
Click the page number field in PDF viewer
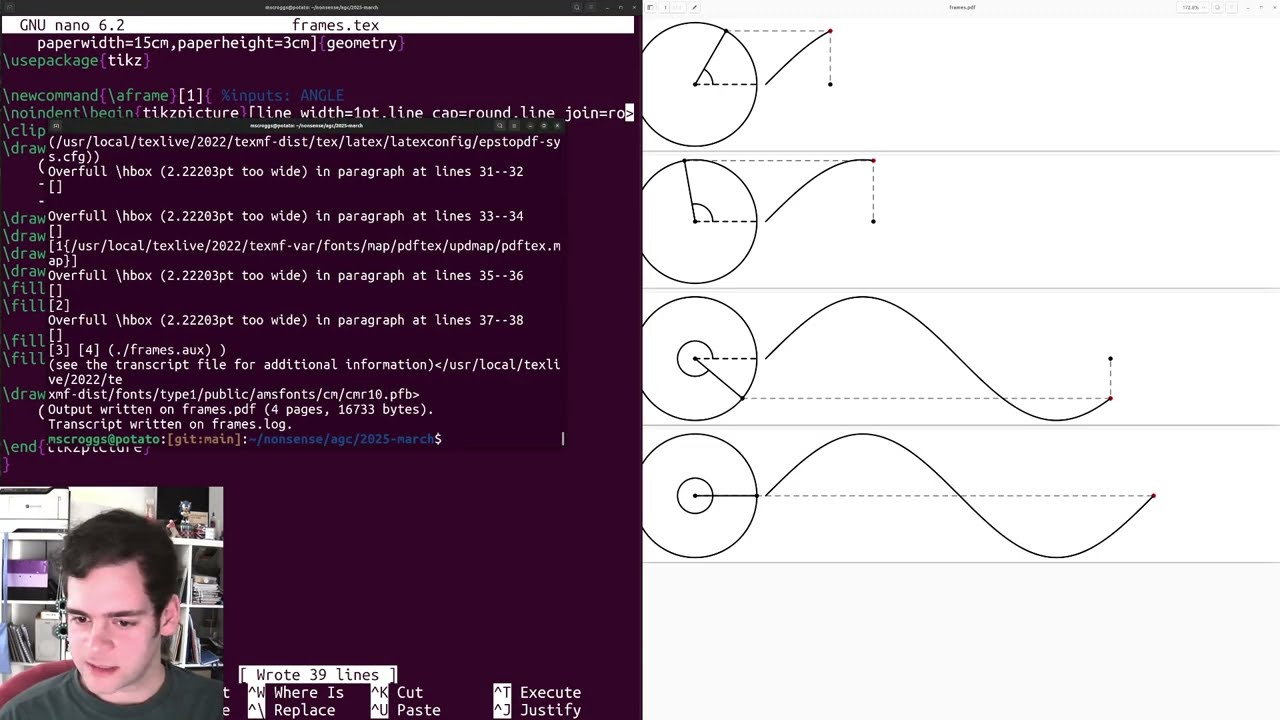tap(666, 7)
